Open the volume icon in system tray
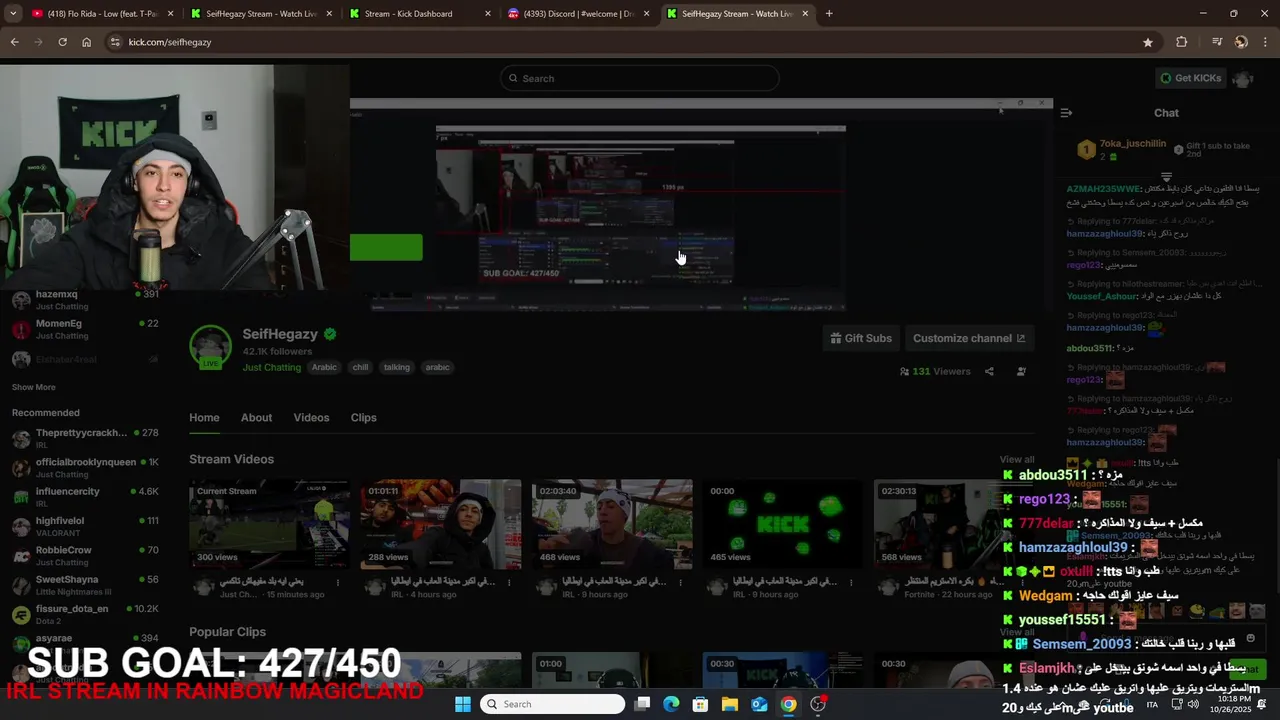The image size is (1280, 720). click(1192, 704)
